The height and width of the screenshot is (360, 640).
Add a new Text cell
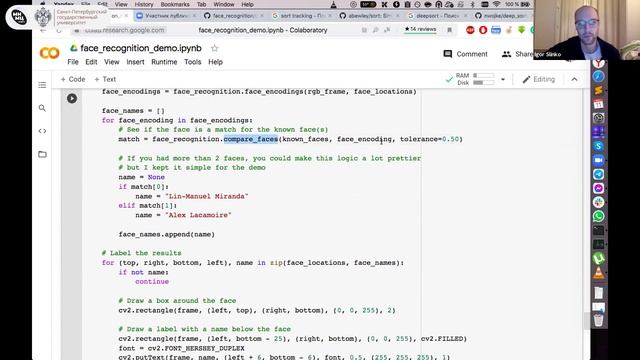point(105,79)
